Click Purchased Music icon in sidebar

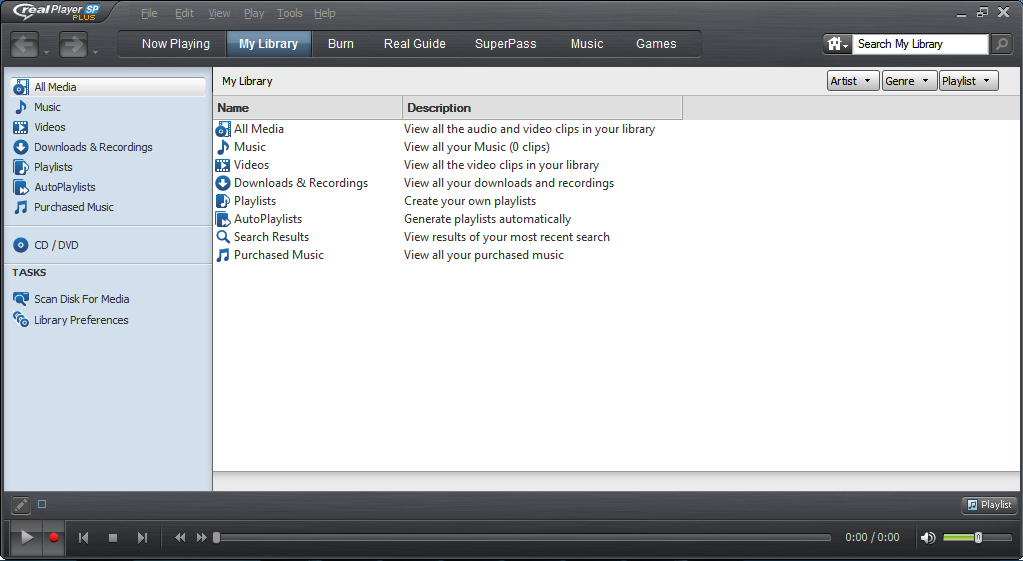(x=21, y=207)
